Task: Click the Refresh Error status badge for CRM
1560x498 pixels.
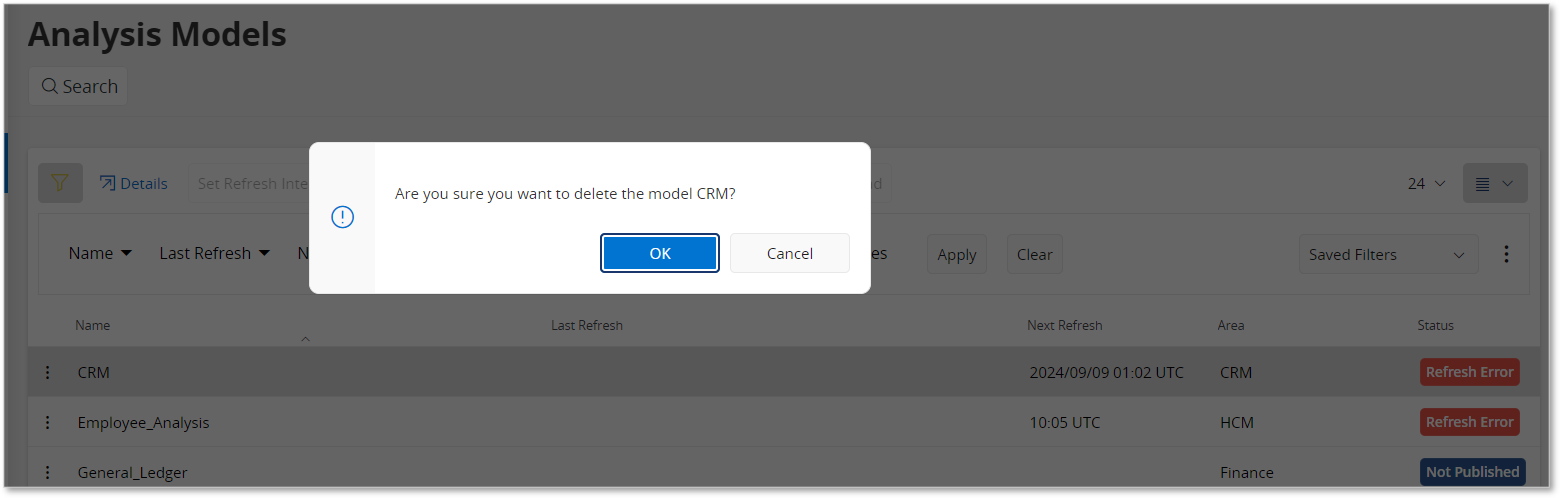Action: (1470, 372)
